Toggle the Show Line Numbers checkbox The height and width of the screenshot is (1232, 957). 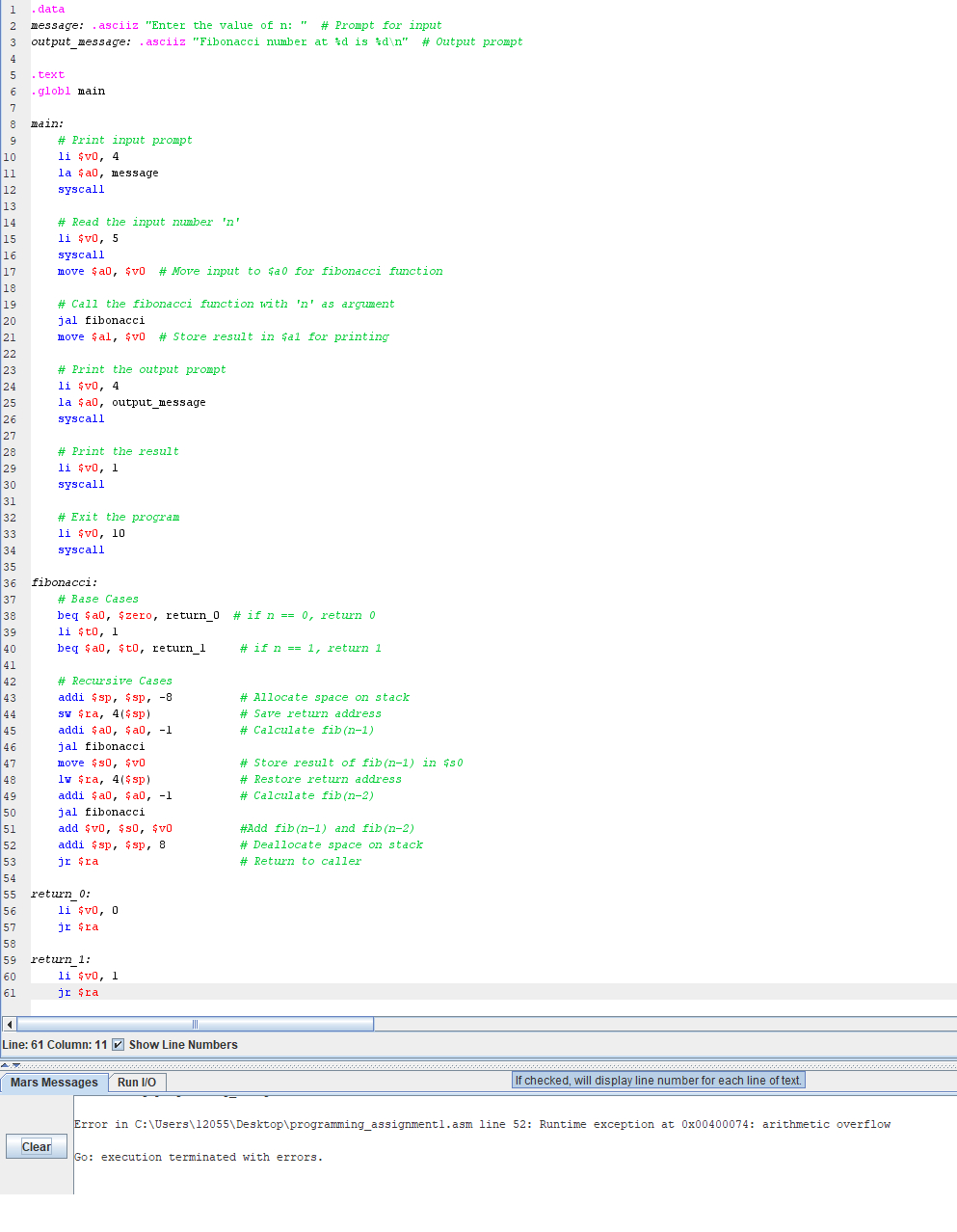pos(120,1044)
